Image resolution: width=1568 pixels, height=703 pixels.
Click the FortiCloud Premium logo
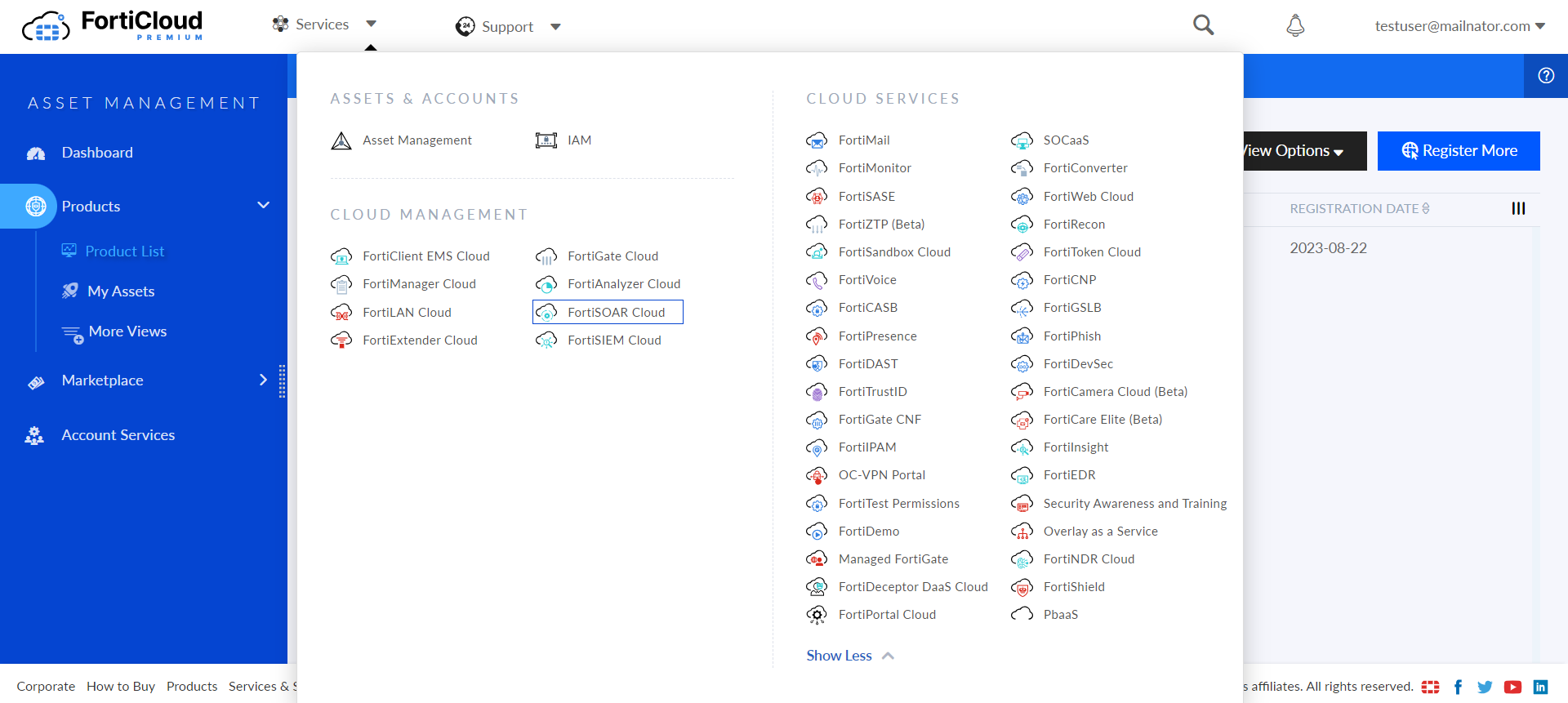coord(113,25)
